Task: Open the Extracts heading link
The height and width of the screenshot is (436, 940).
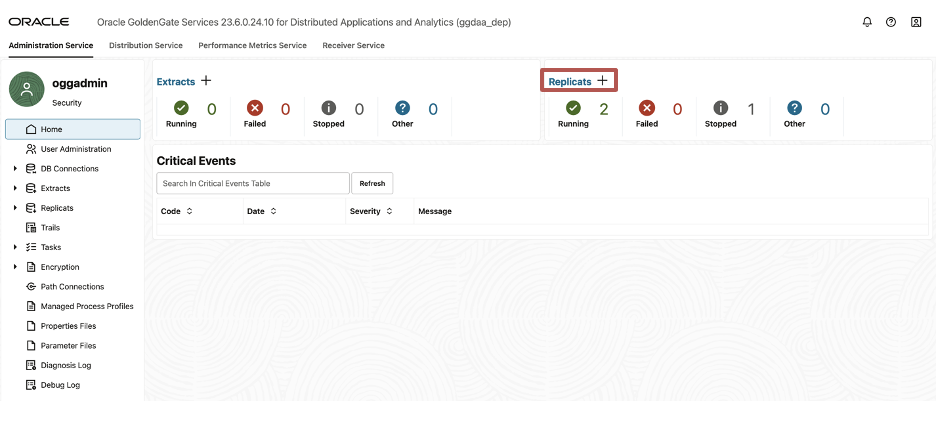Action: click(176, 82)
